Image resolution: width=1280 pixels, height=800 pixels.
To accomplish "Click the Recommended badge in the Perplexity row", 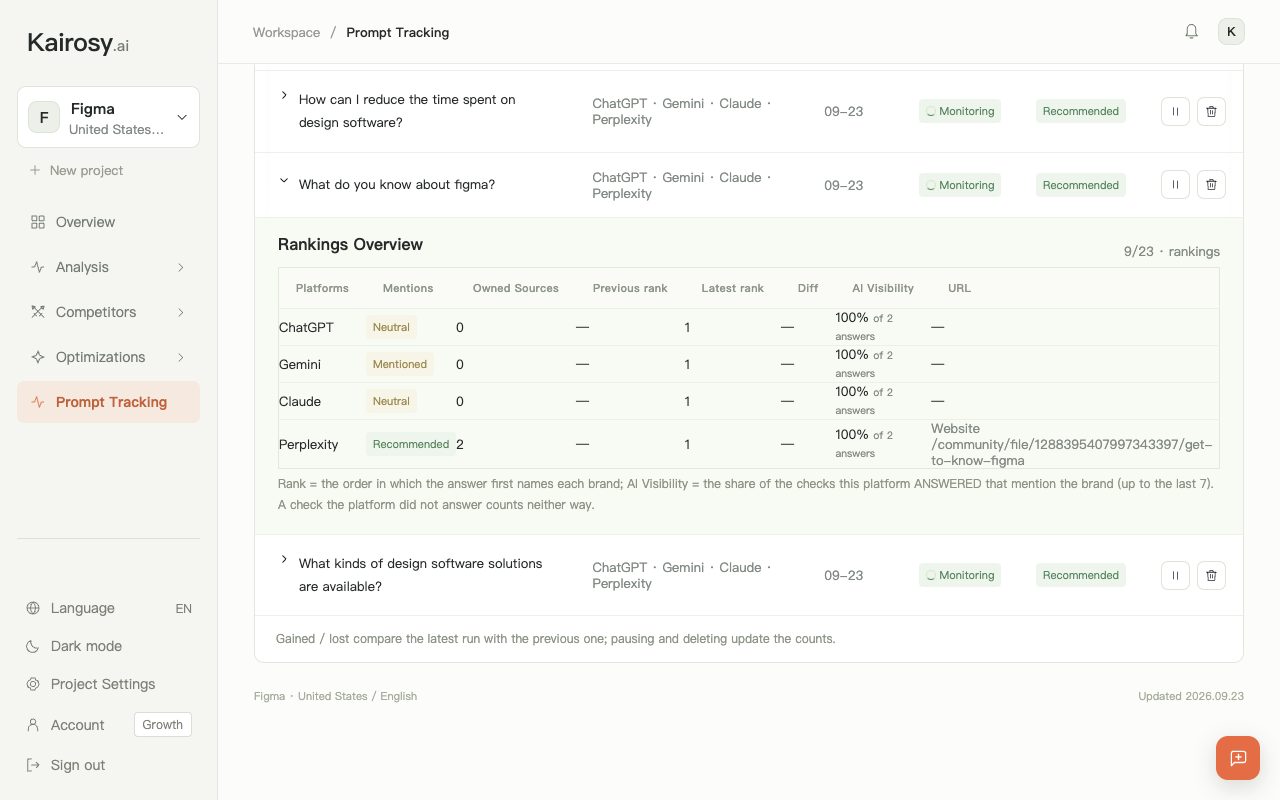I will pyautogui.click(x=411, y=444).
